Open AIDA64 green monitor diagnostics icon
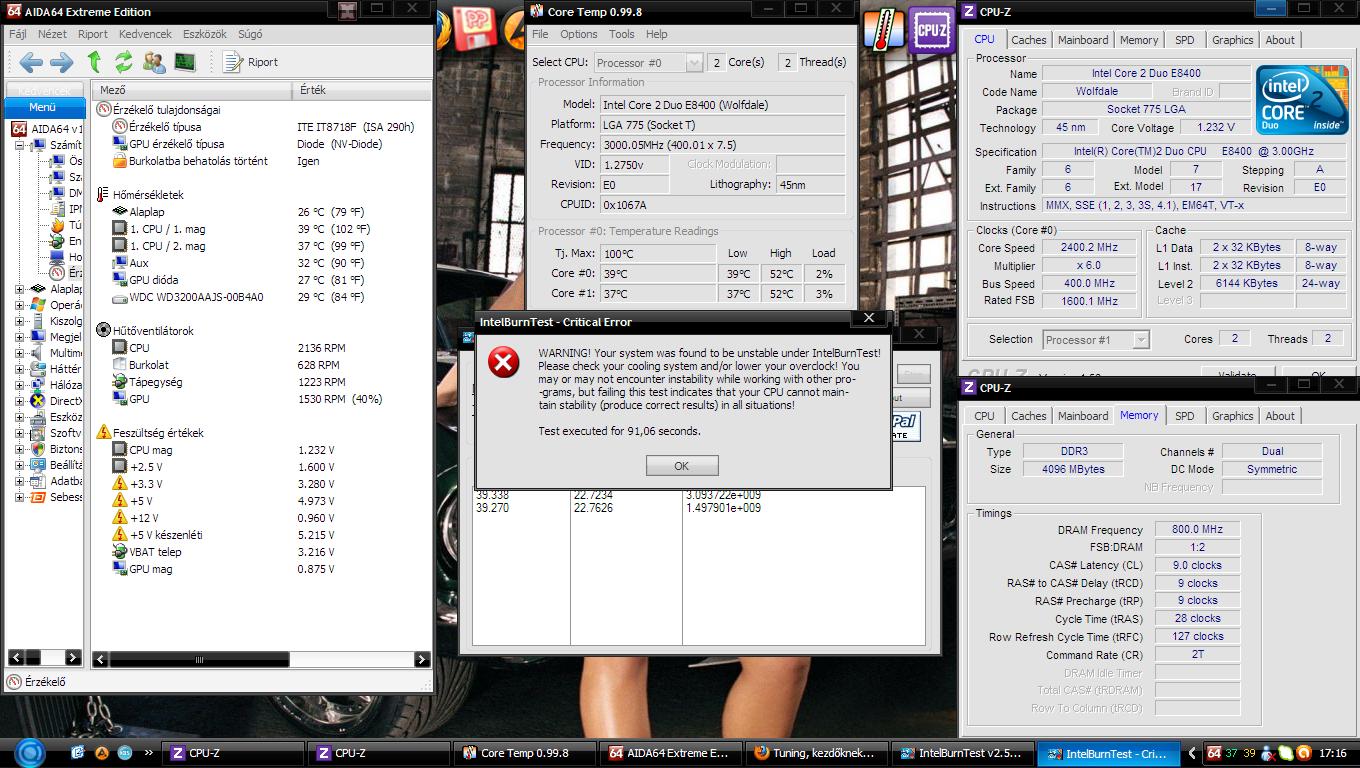This screenshot has height=768, width=1360. click(185, 62)
